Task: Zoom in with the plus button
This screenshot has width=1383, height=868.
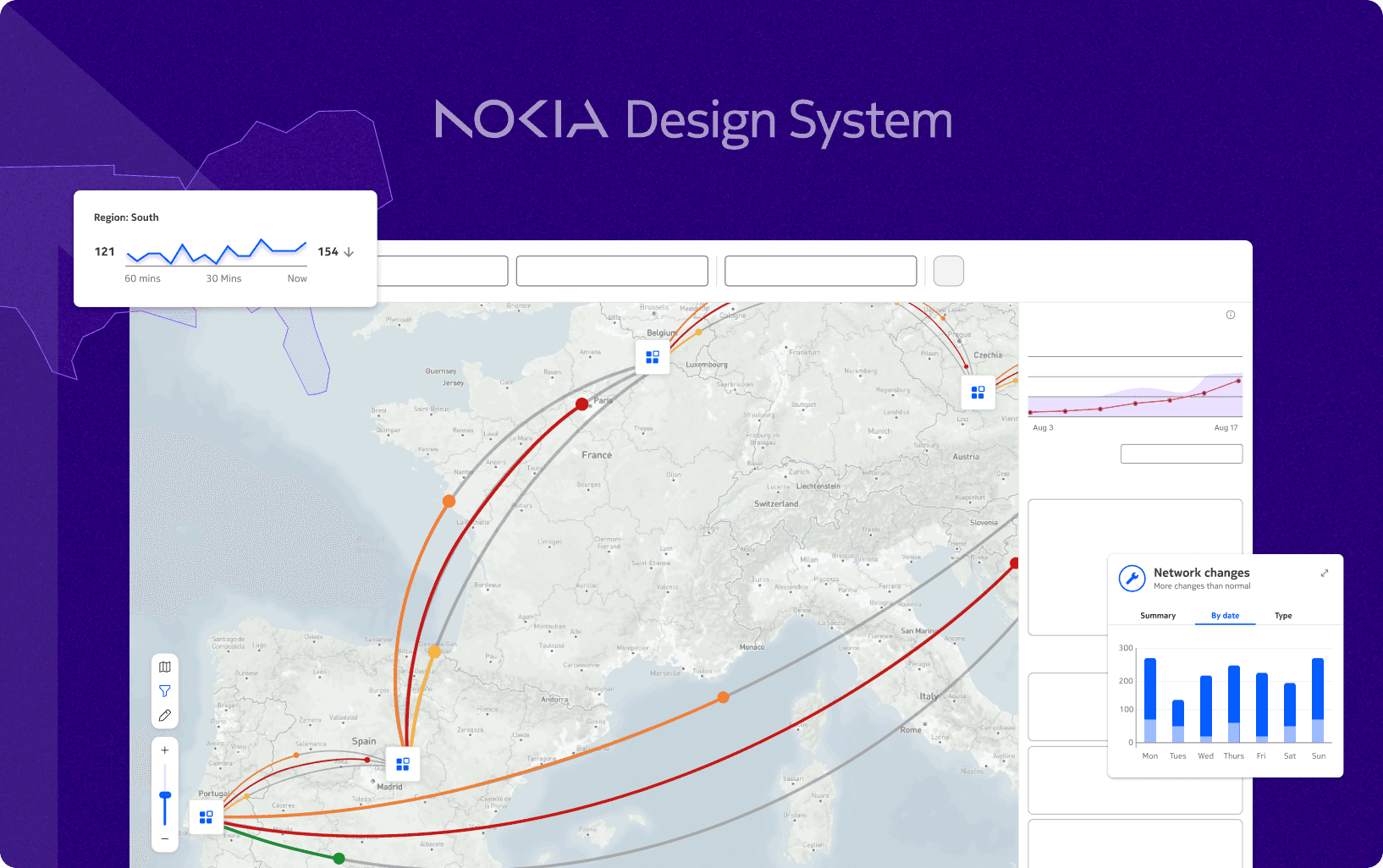Action: tap(165, 750)
